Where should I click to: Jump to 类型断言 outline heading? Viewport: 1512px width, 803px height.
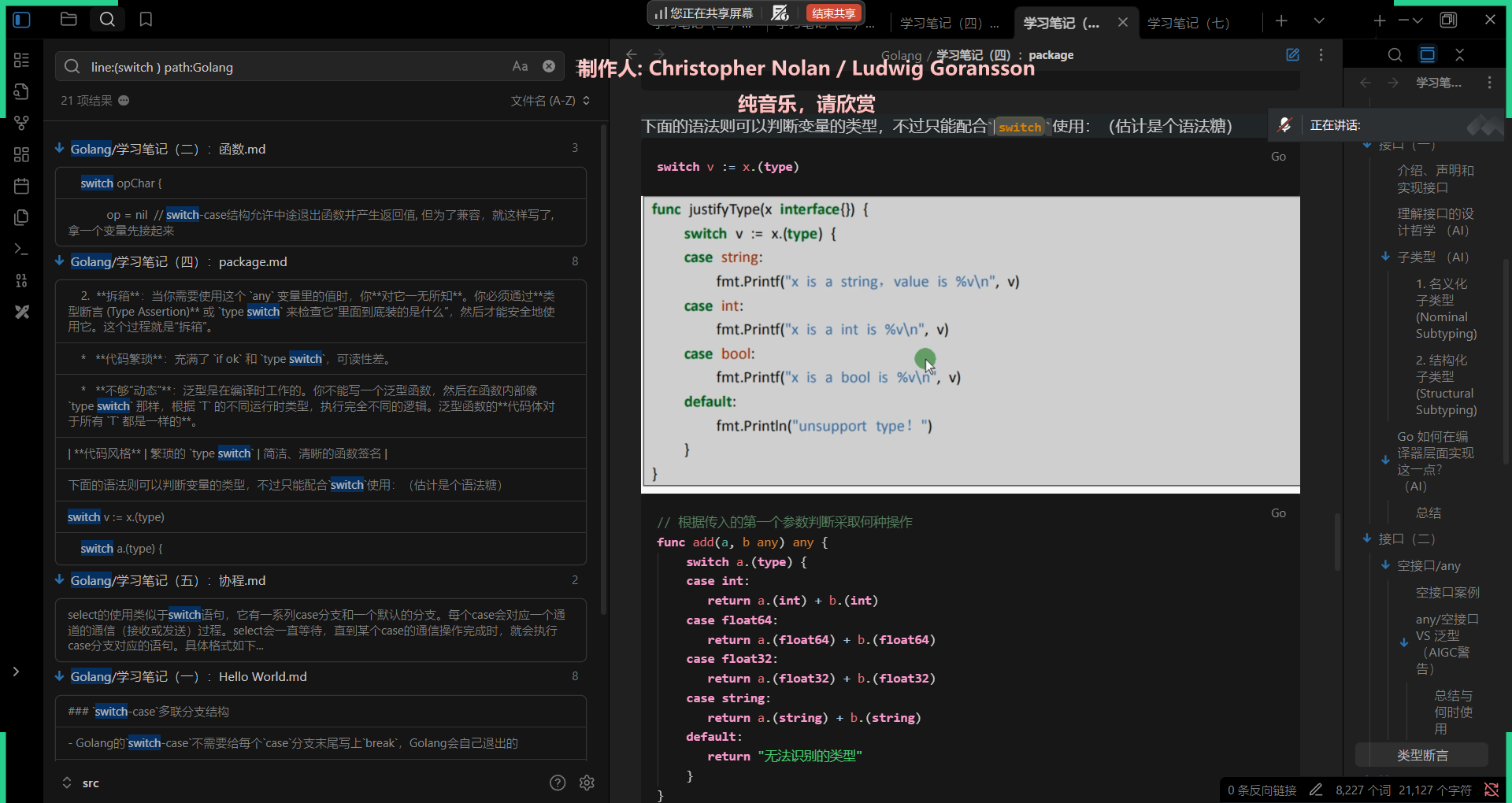(x=1422, y=755)
